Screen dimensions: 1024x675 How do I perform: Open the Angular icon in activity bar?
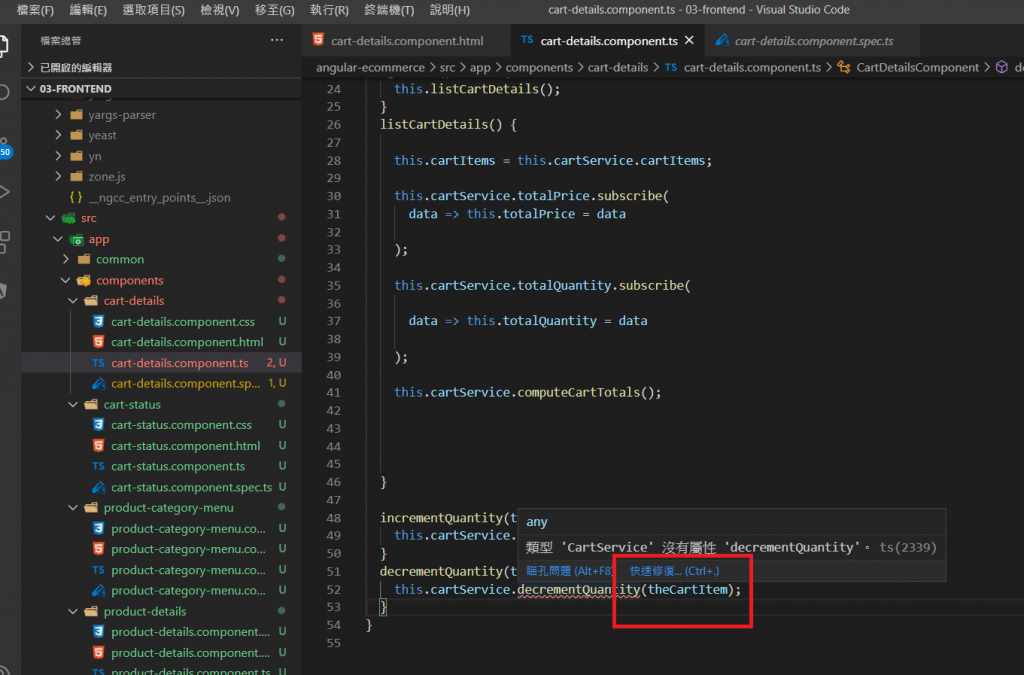4,291
